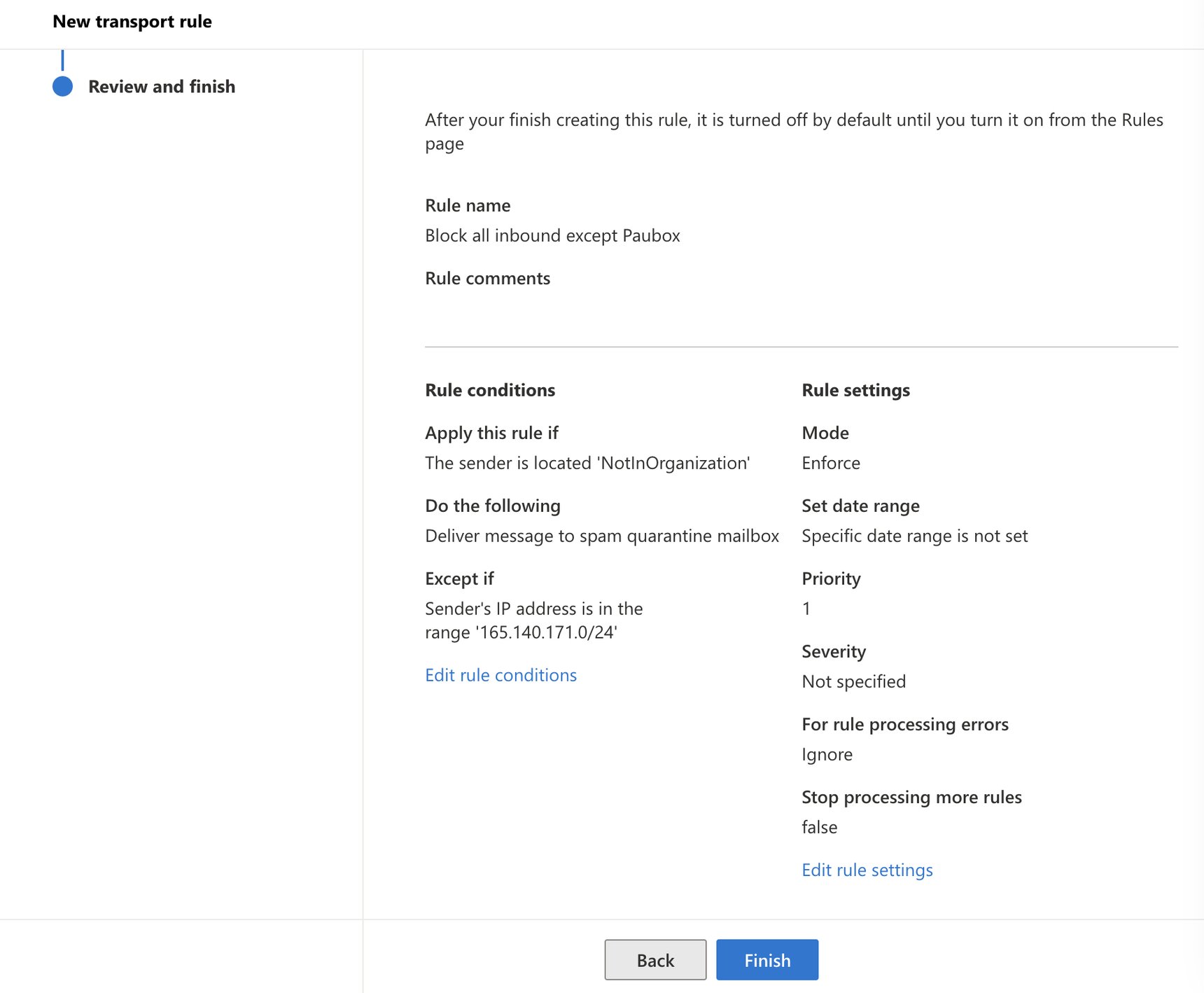
Task: Click Deliver message to spam quarantine mailbox text
Action: tap(602, 536)
